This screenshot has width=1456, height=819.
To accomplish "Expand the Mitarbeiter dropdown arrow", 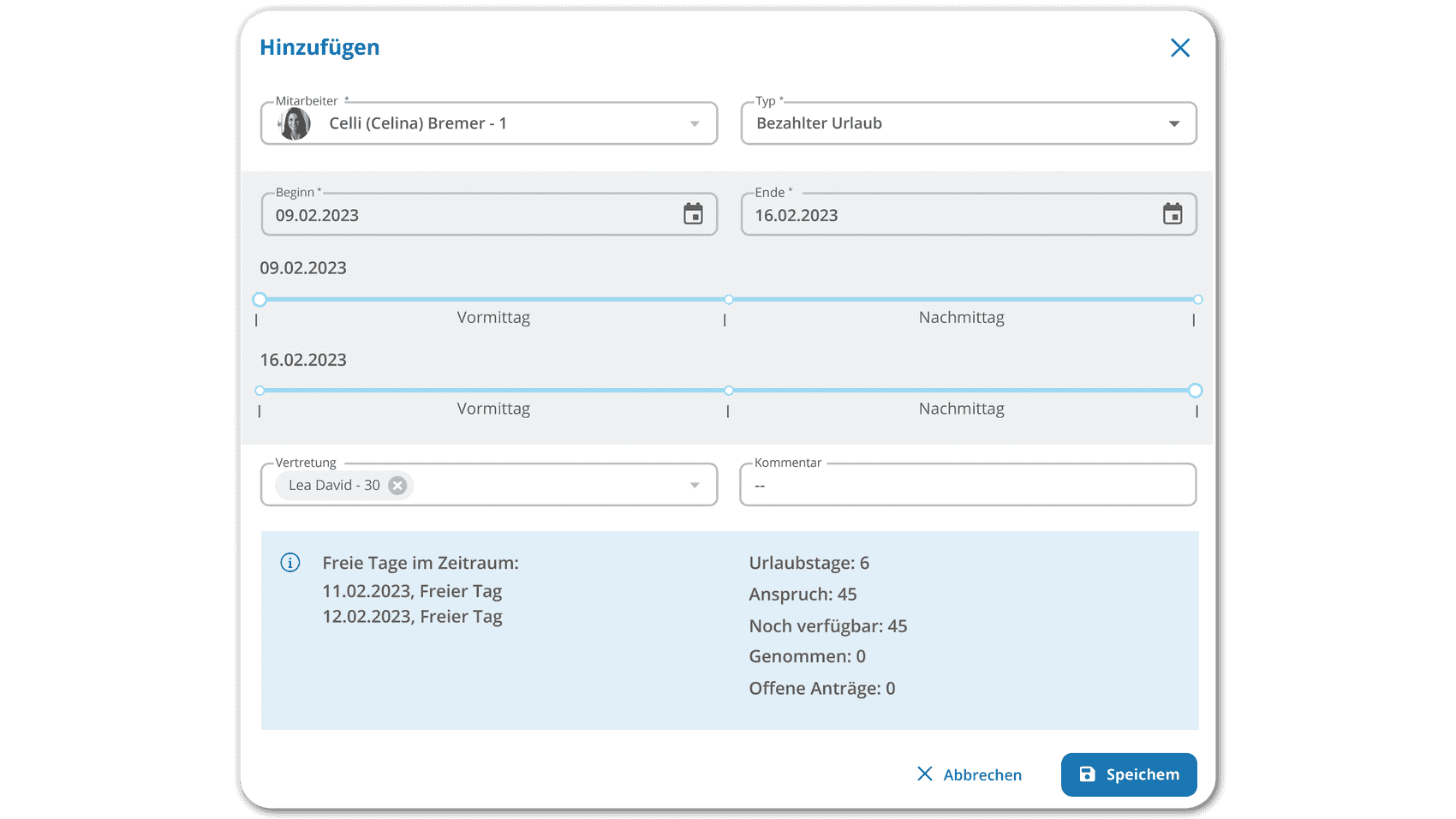I will (x=695, y=124).
